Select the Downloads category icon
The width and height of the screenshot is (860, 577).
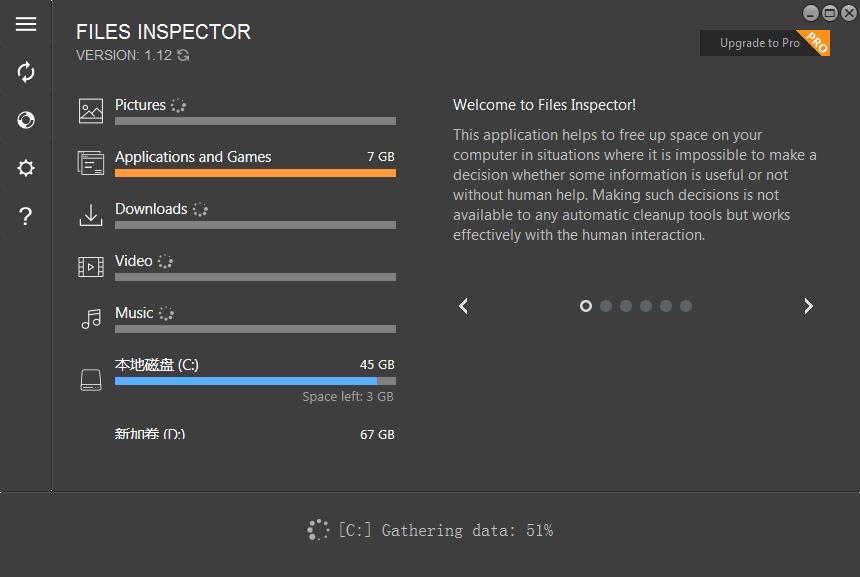[90, 214]
